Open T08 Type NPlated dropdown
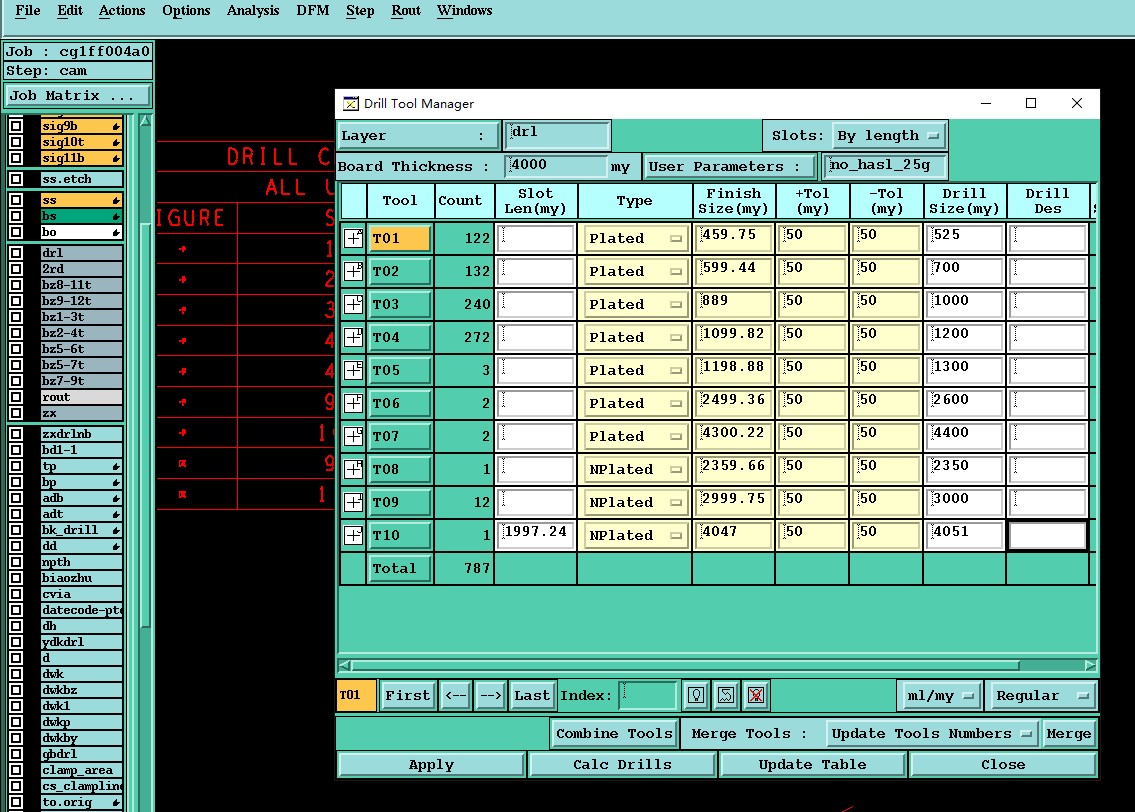This screenshot has height=812, width=1135. tap(635, 469)
